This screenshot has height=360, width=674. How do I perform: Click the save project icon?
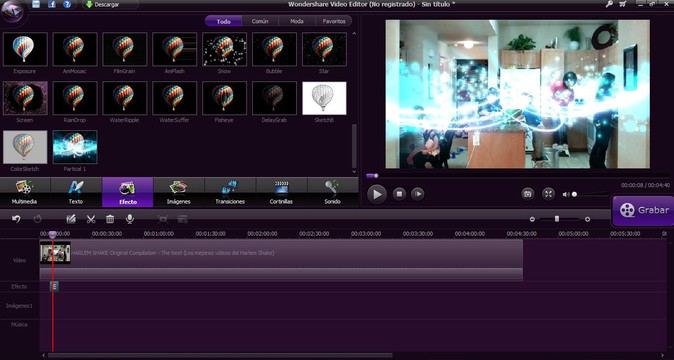(x=36, y=4)
